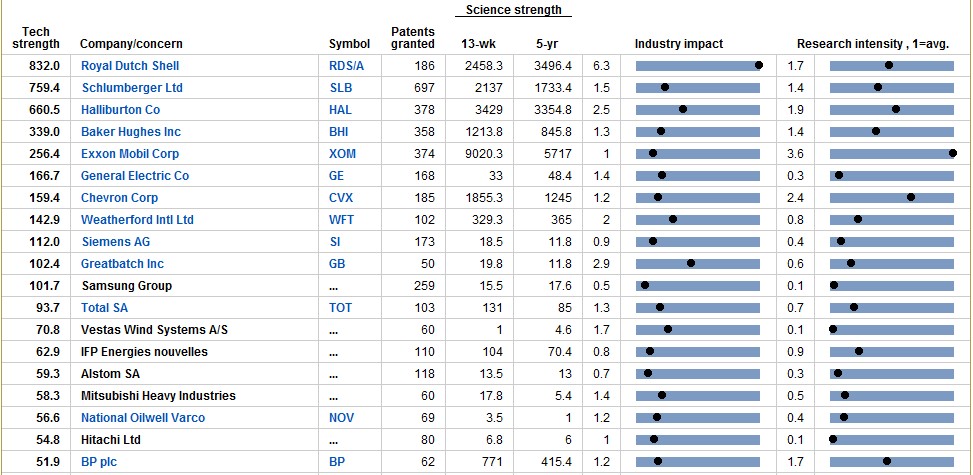
Task: Click Chevron Corp's research intensity marker
Action: coord(911,198)
